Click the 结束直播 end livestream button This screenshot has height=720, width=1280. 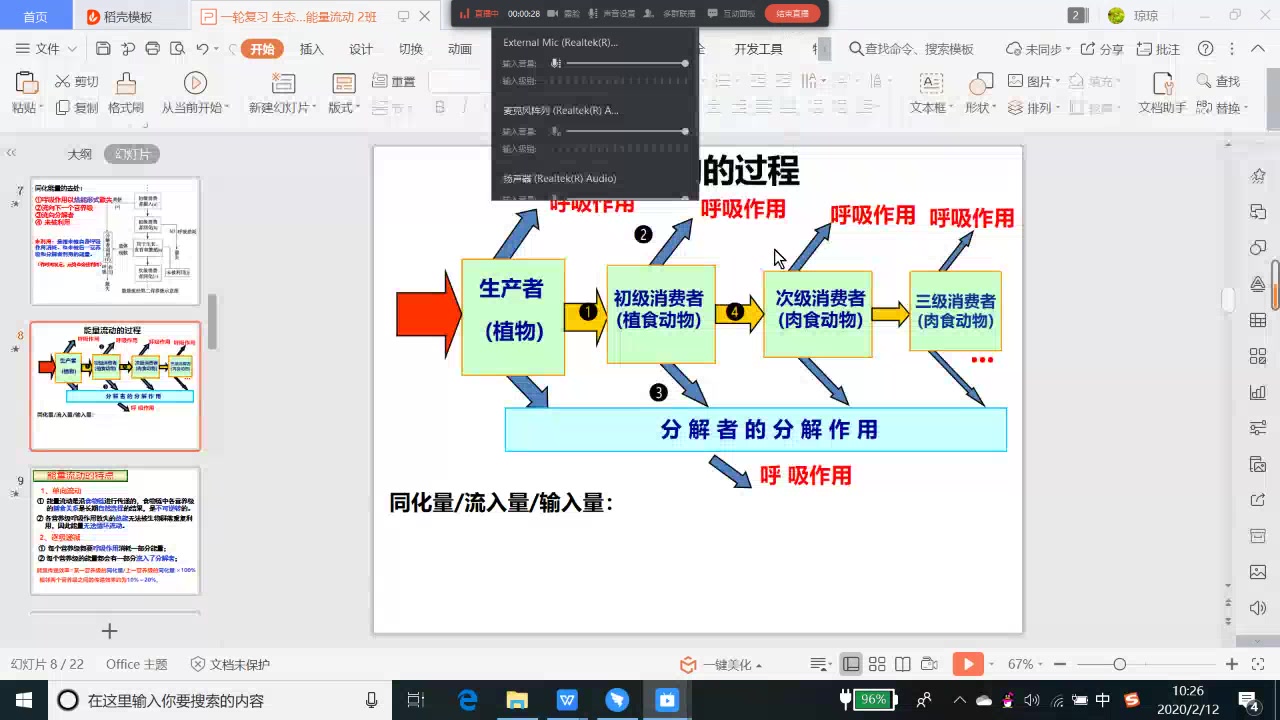pos(790,13)
